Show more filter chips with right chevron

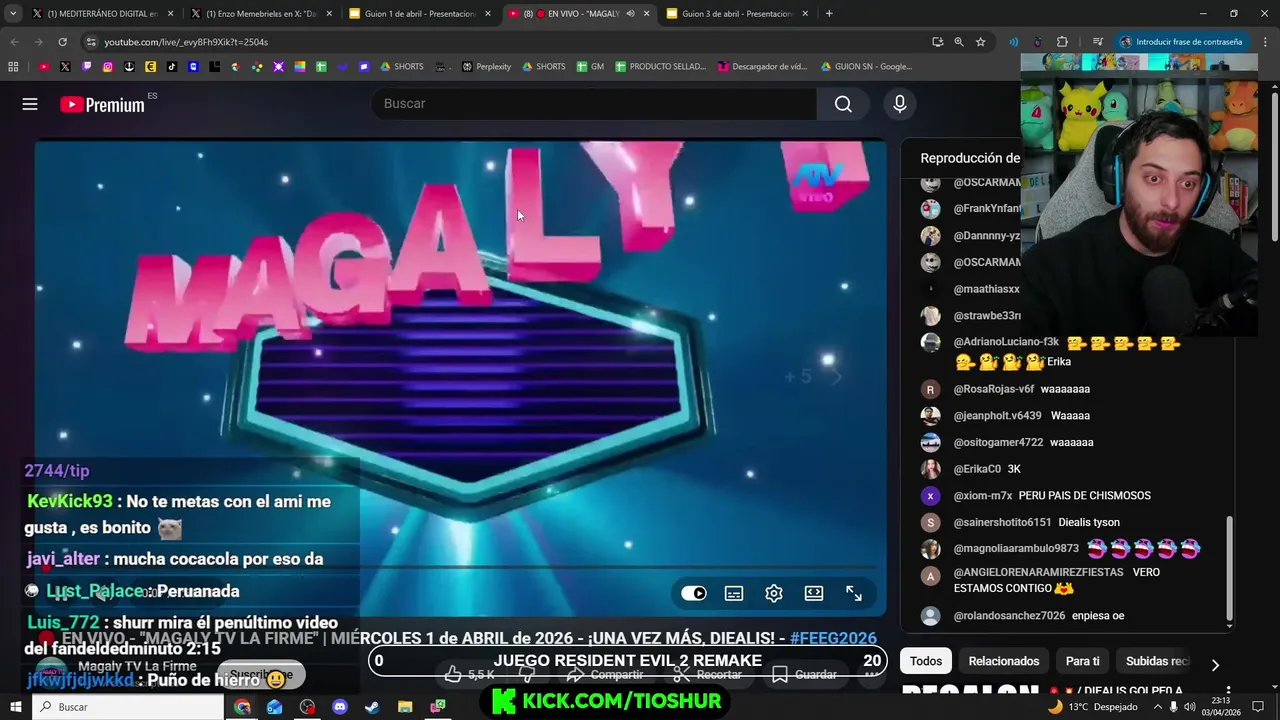pos(1215,664)
